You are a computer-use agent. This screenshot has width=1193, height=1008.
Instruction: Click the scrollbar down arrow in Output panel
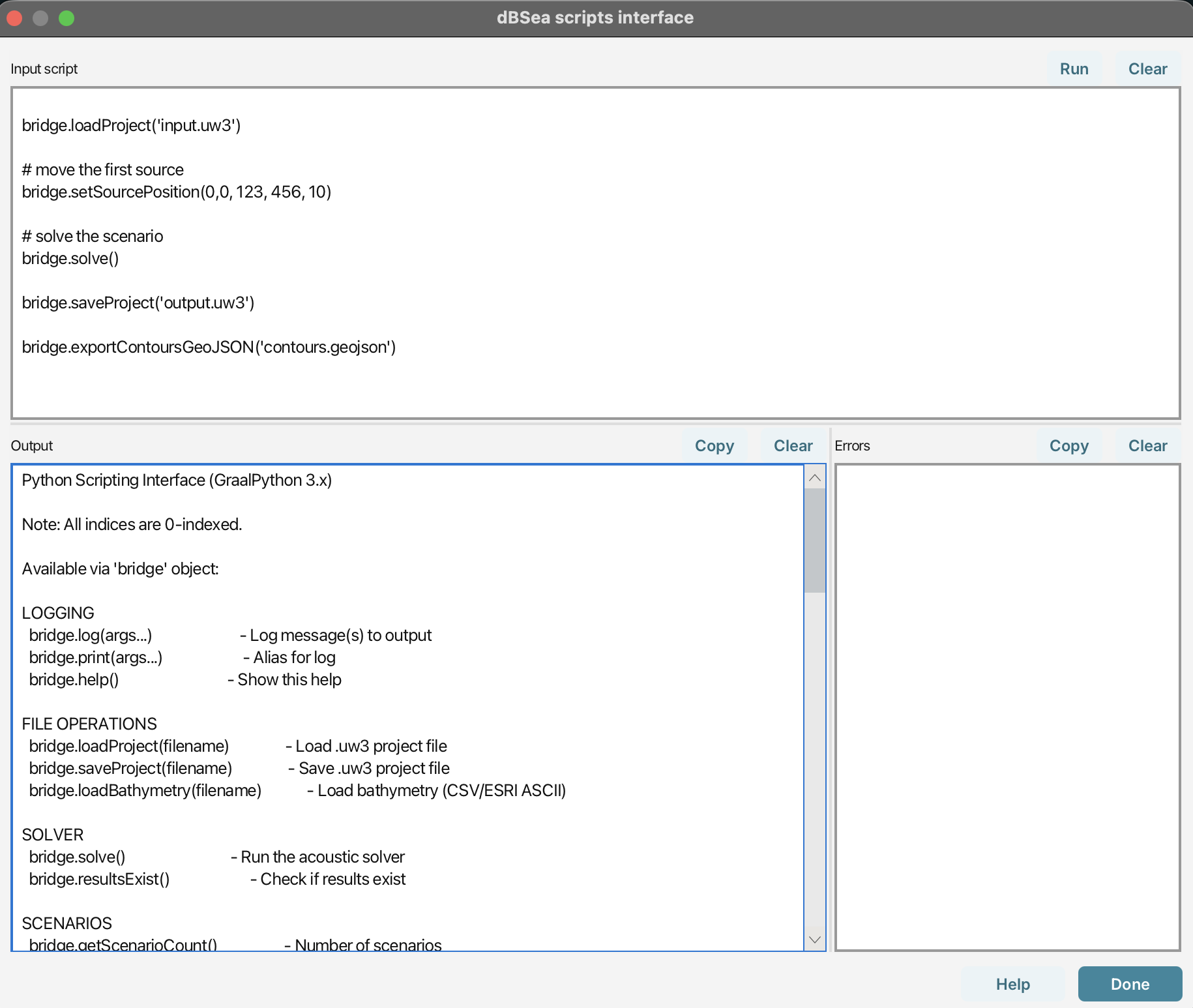[814, 940]
